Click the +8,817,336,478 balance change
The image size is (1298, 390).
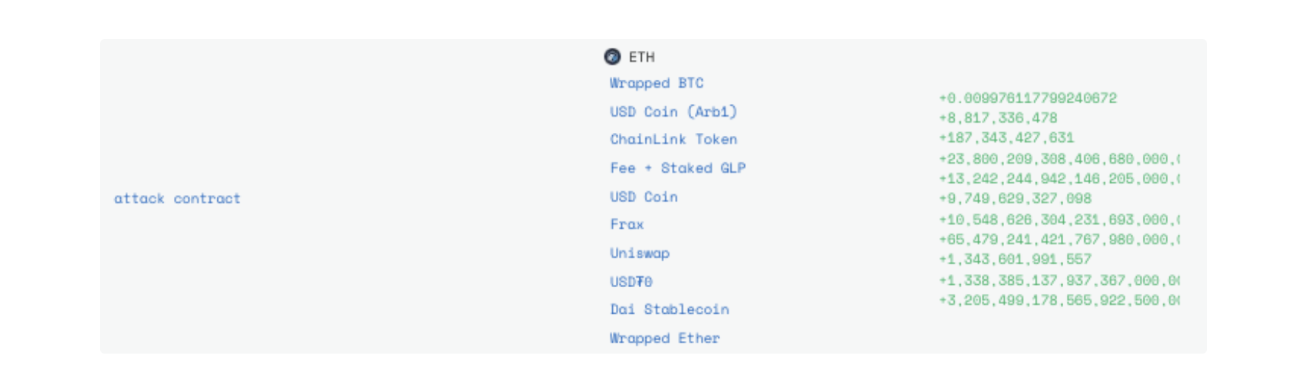point(998,118)
